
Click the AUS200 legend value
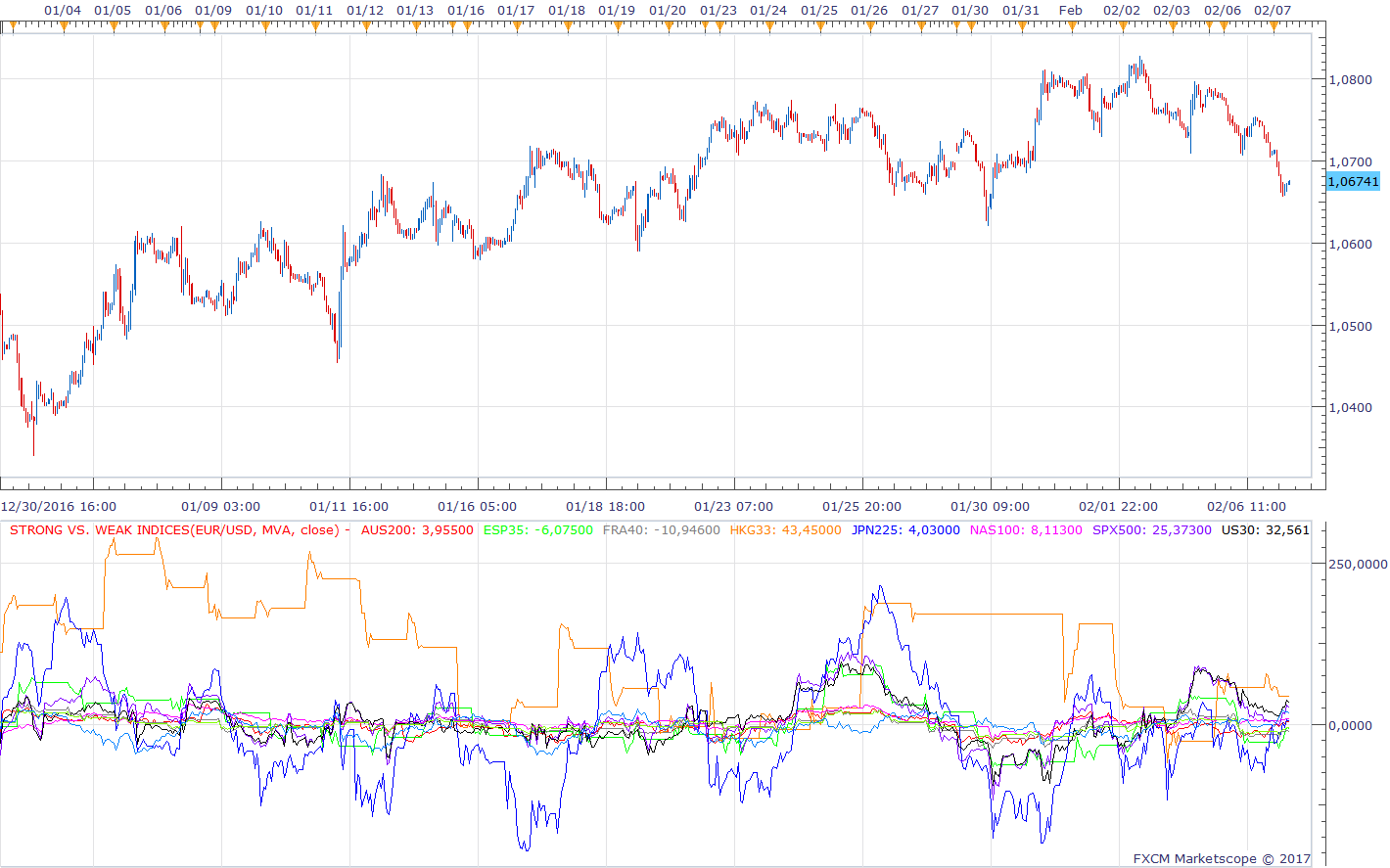tap(417, 530)
